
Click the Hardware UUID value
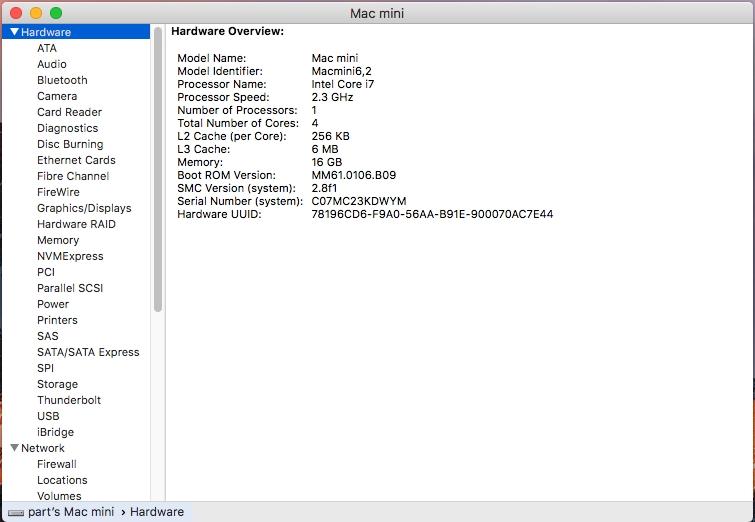432,214
